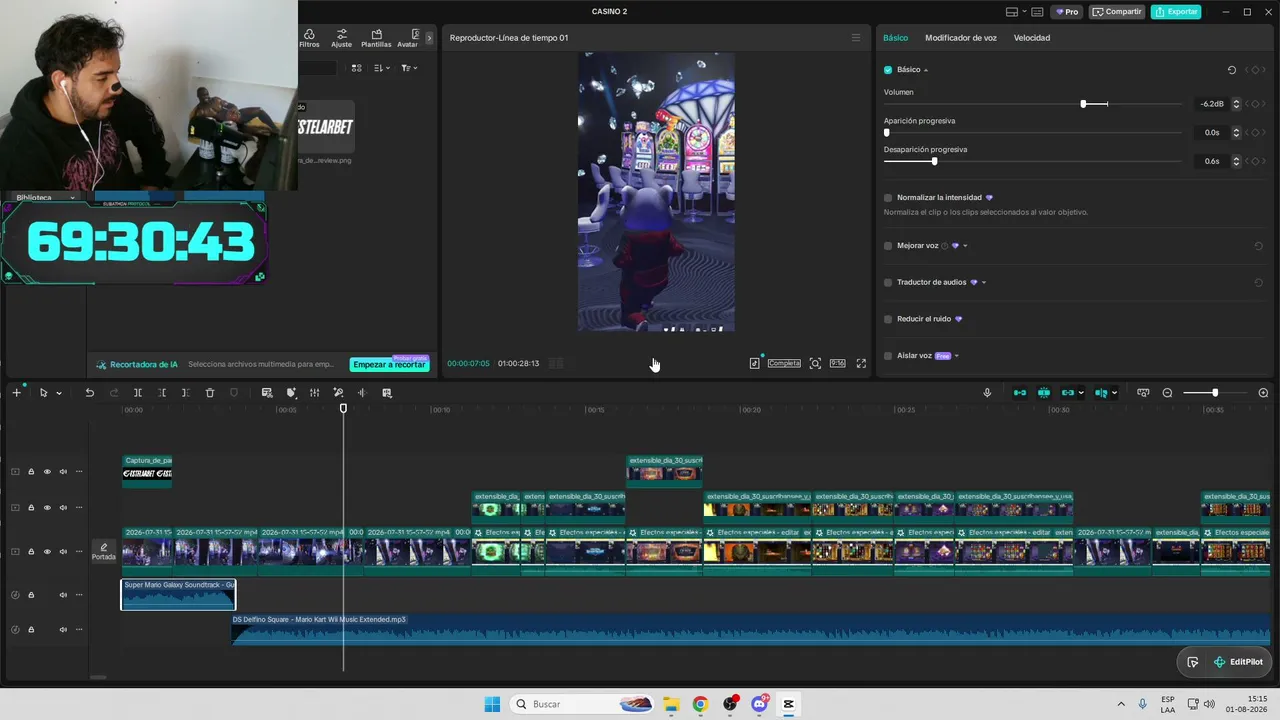The height and width of the screenshot is (720, 1280).
Task: Click the volume value field showing -6.2dB
Action: 1211,104
